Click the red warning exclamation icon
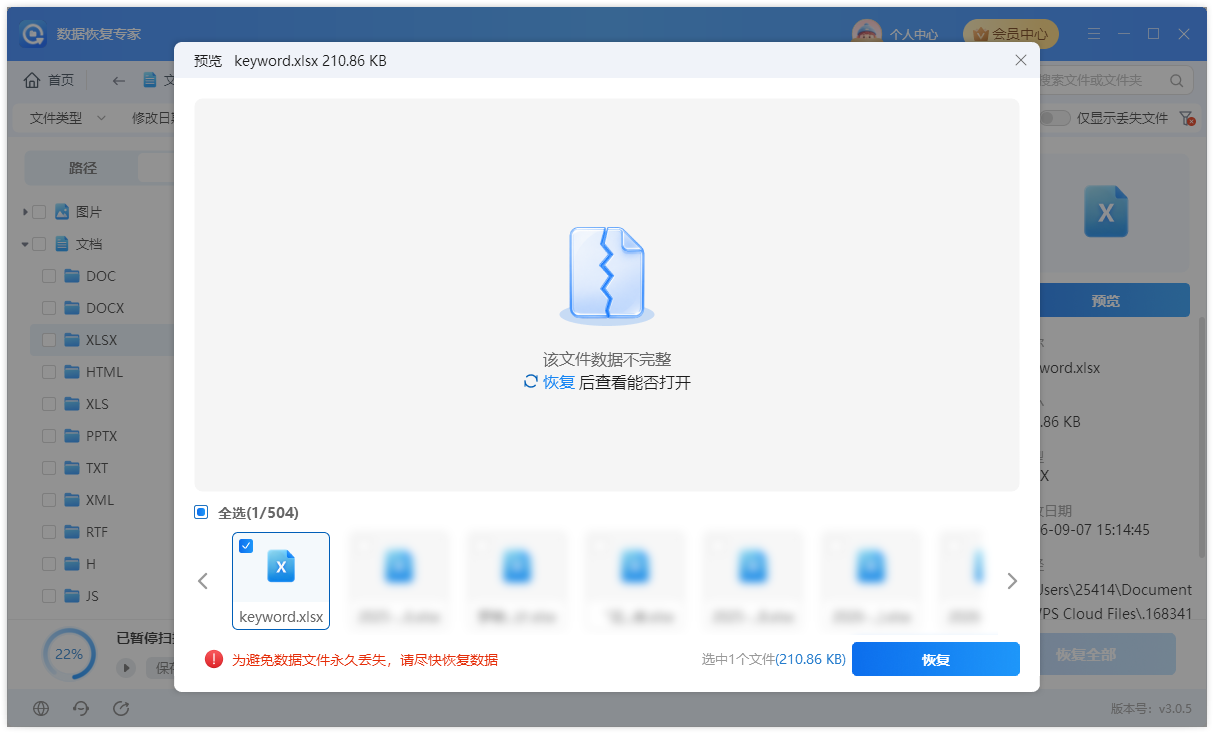The width and height of the screenshot is (1214, 734). pyautogui.click(x=214, y=659)
